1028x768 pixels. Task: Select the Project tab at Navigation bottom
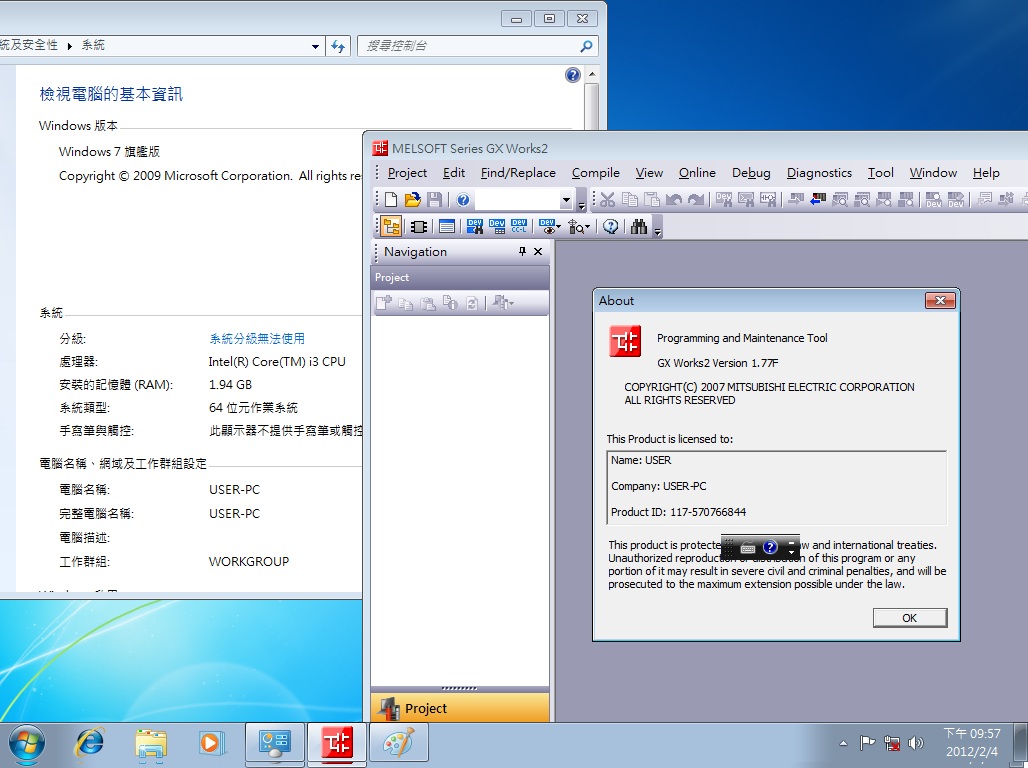460,708
